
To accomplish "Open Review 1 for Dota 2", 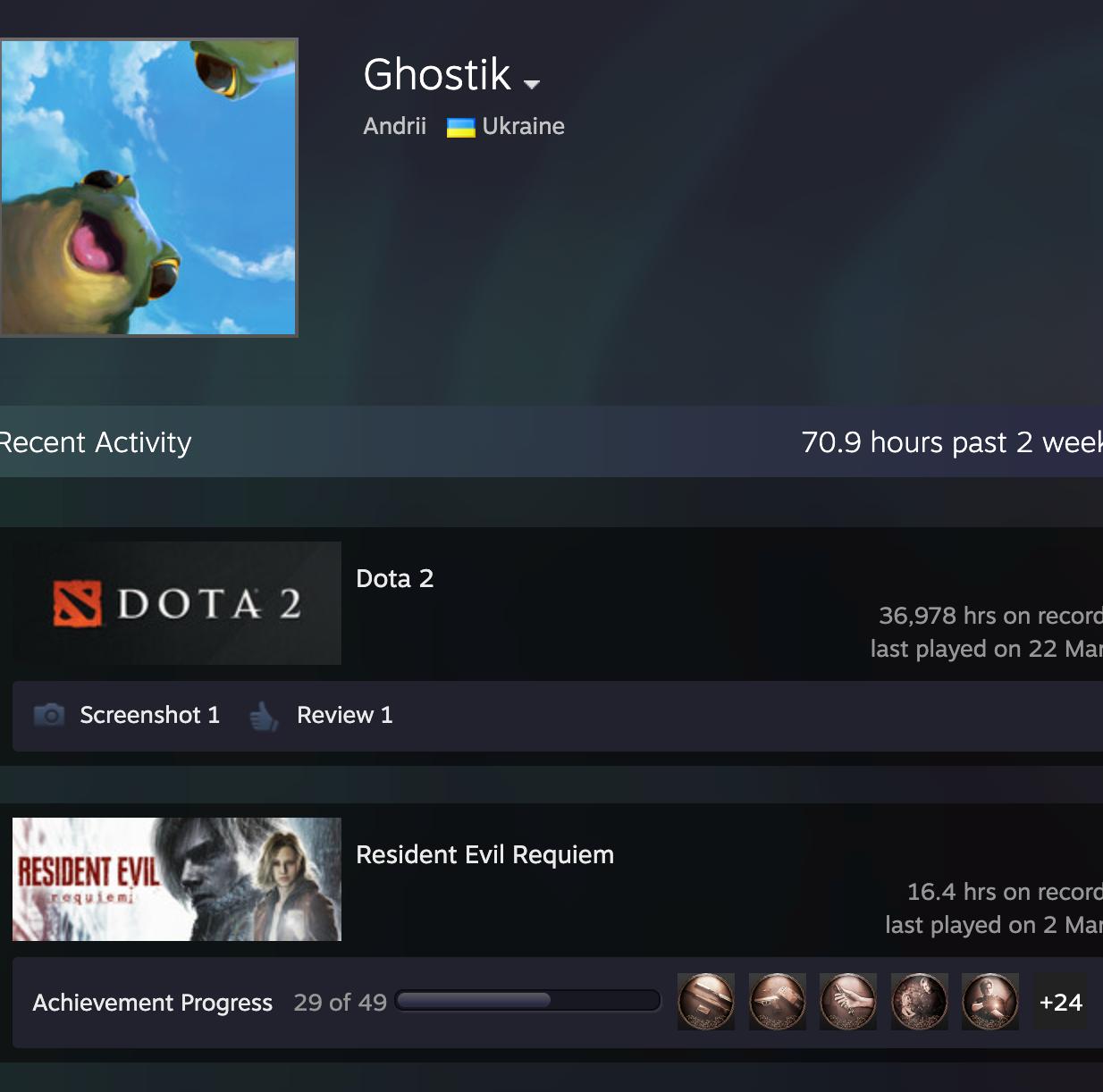I will tap(344, 715).
